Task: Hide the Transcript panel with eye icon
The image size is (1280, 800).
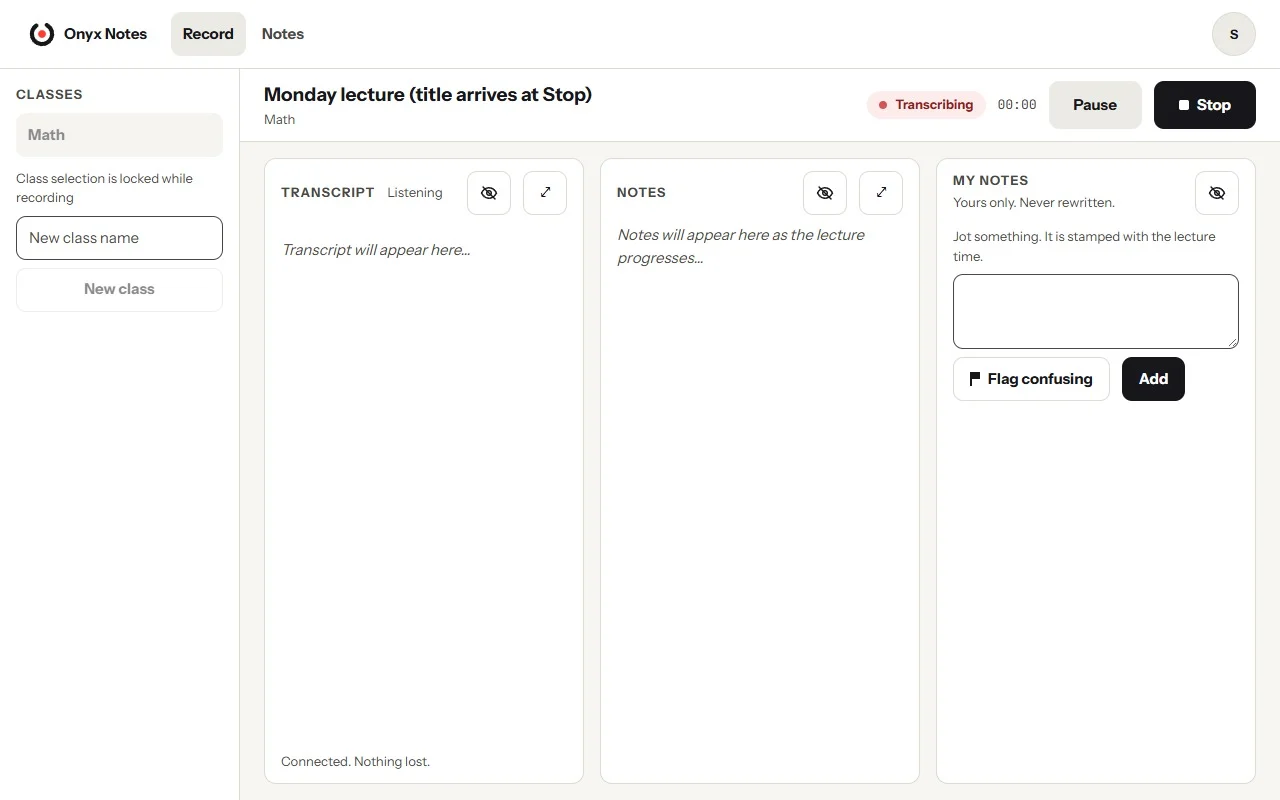Action: point(489,193)
